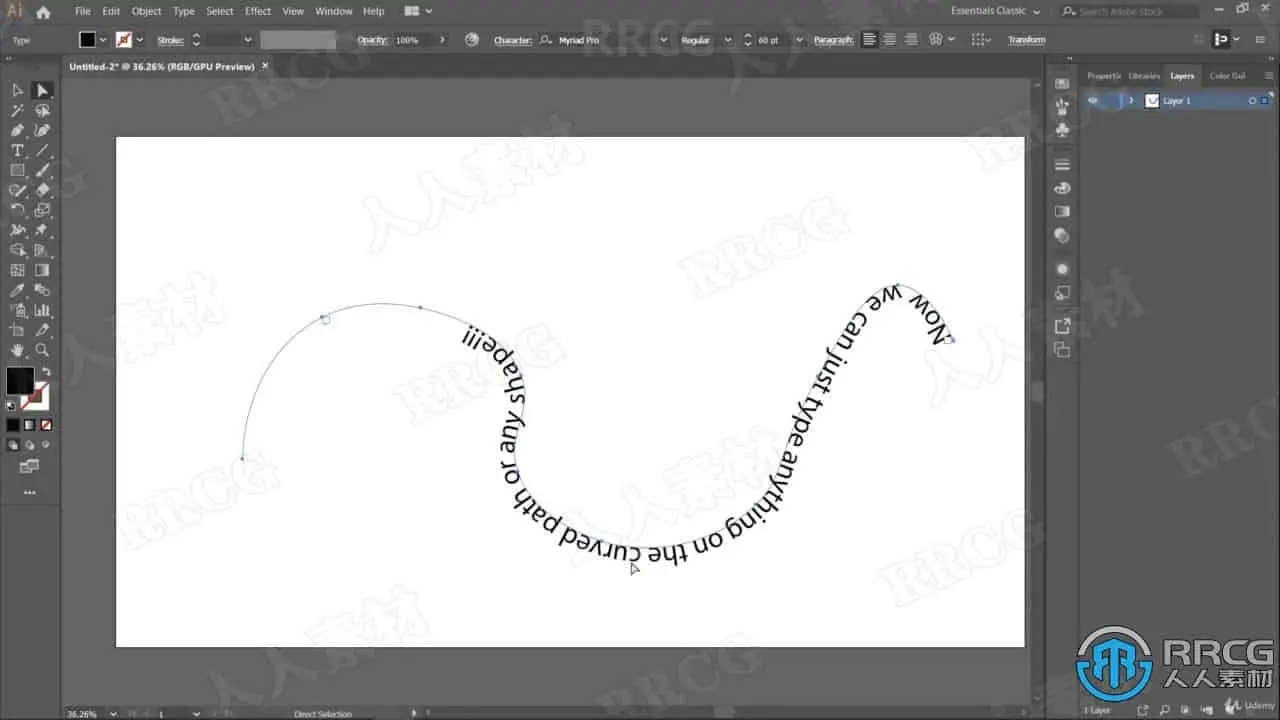The width and height of the screenshot is (1280, 720).
Task: Click the large black Fill swatch in toolbar
Action: pyautogui.click(x=20, y=381)
